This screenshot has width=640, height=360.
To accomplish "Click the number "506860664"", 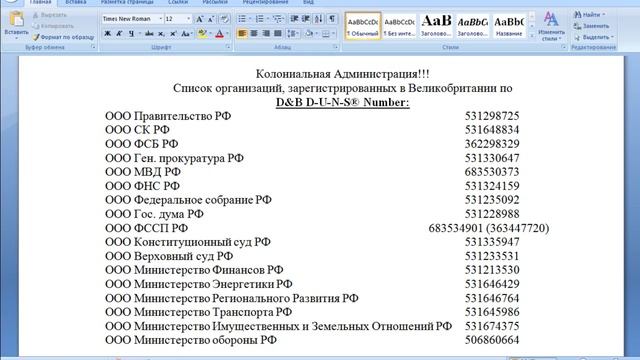I will coord(492,340).
